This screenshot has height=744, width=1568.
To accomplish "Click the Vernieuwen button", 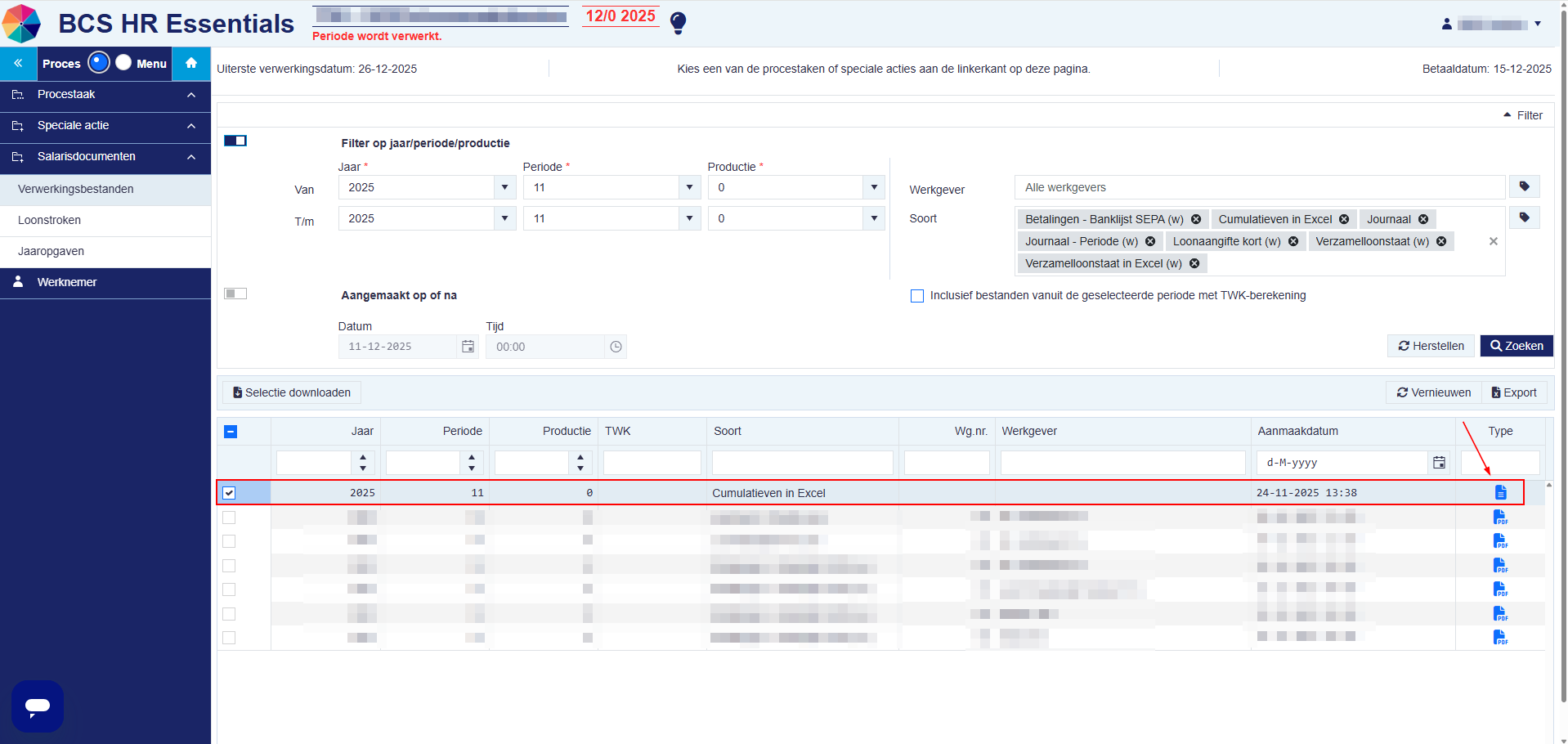I will [x=1434, y=392].
